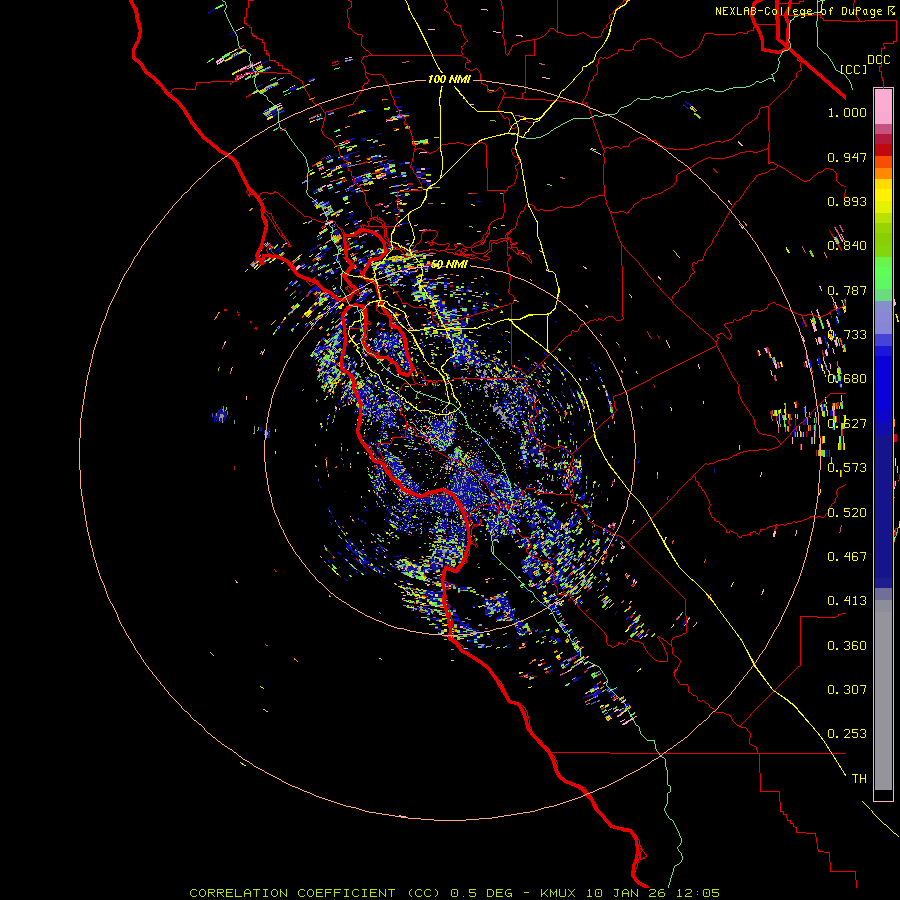The image size is (900, 900).
Task: Click the [CC] units label
Action: pos(854,69)
